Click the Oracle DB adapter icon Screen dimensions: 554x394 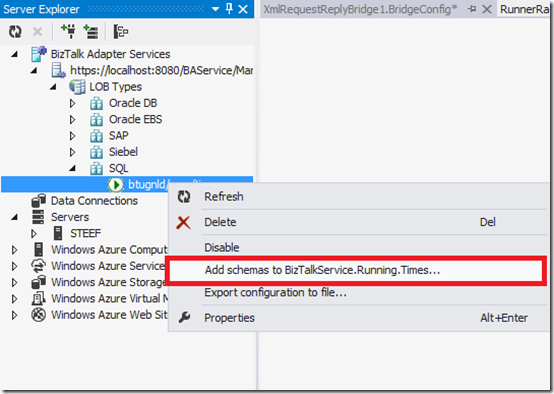tap(96, 104)
